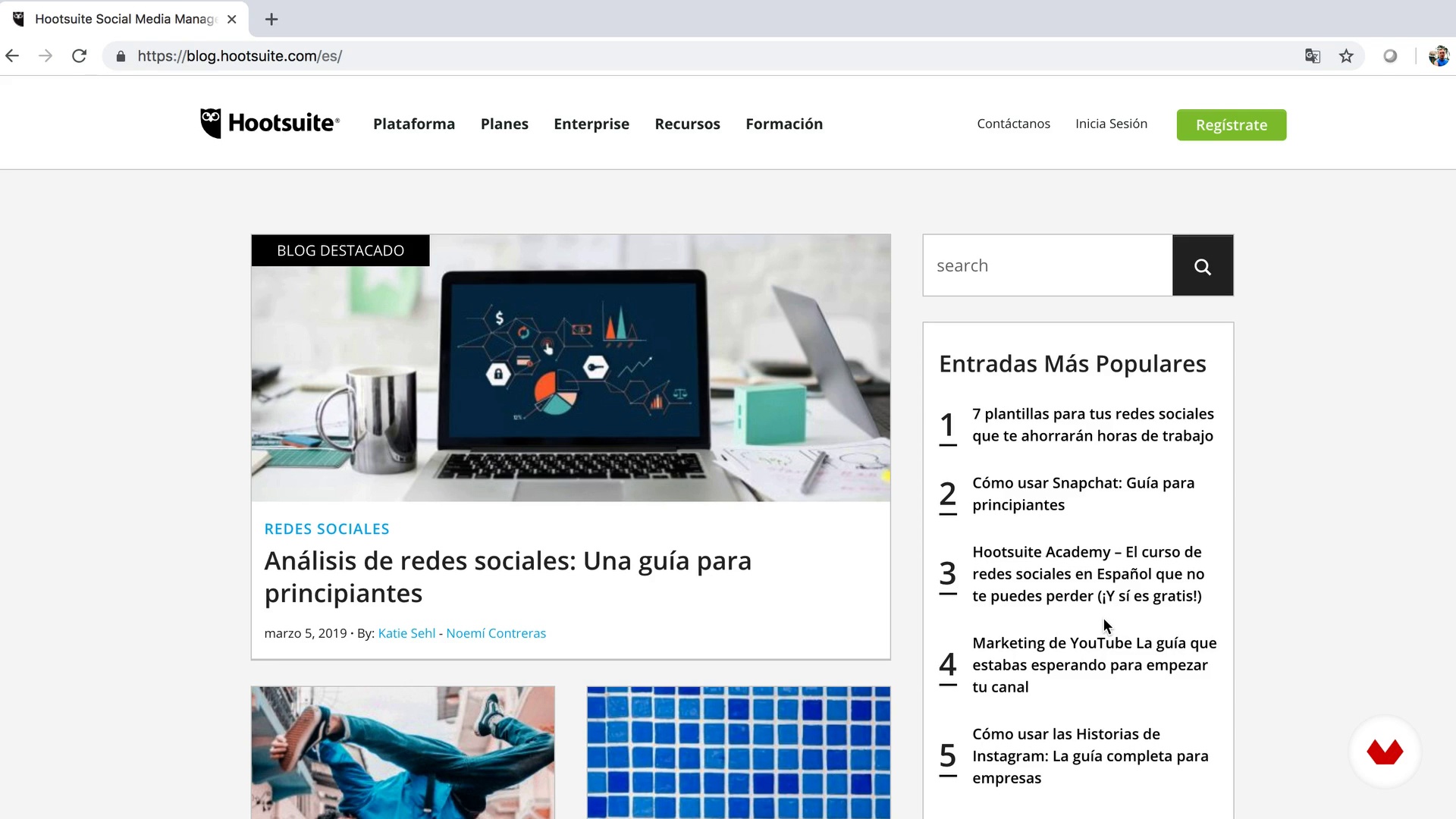Click the Hootsuite owl logo
This screenshot has width=1456, height=819.
270,123
